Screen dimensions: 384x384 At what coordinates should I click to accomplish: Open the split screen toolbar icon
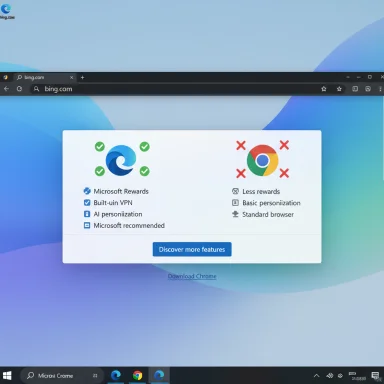355,89
